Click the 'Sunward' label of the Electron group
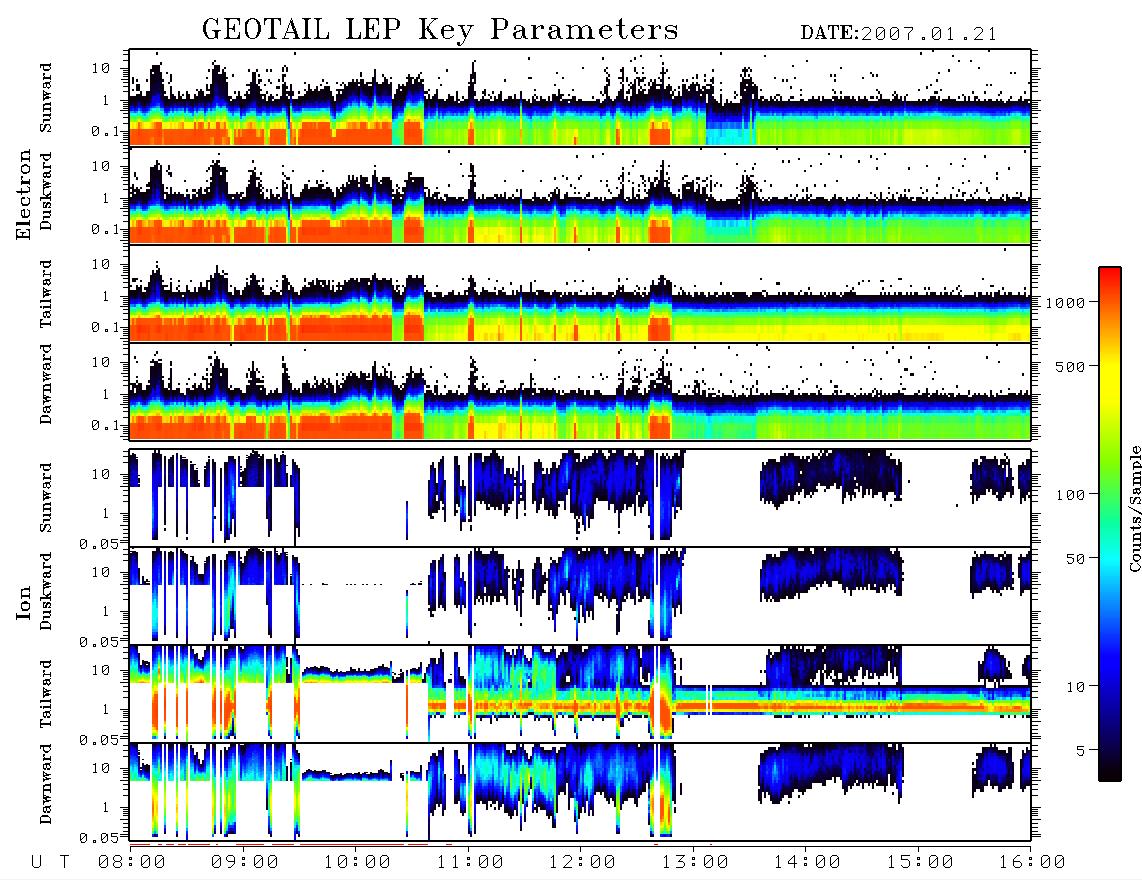This screenshot has width=1142, height=880. pos(46,98)
